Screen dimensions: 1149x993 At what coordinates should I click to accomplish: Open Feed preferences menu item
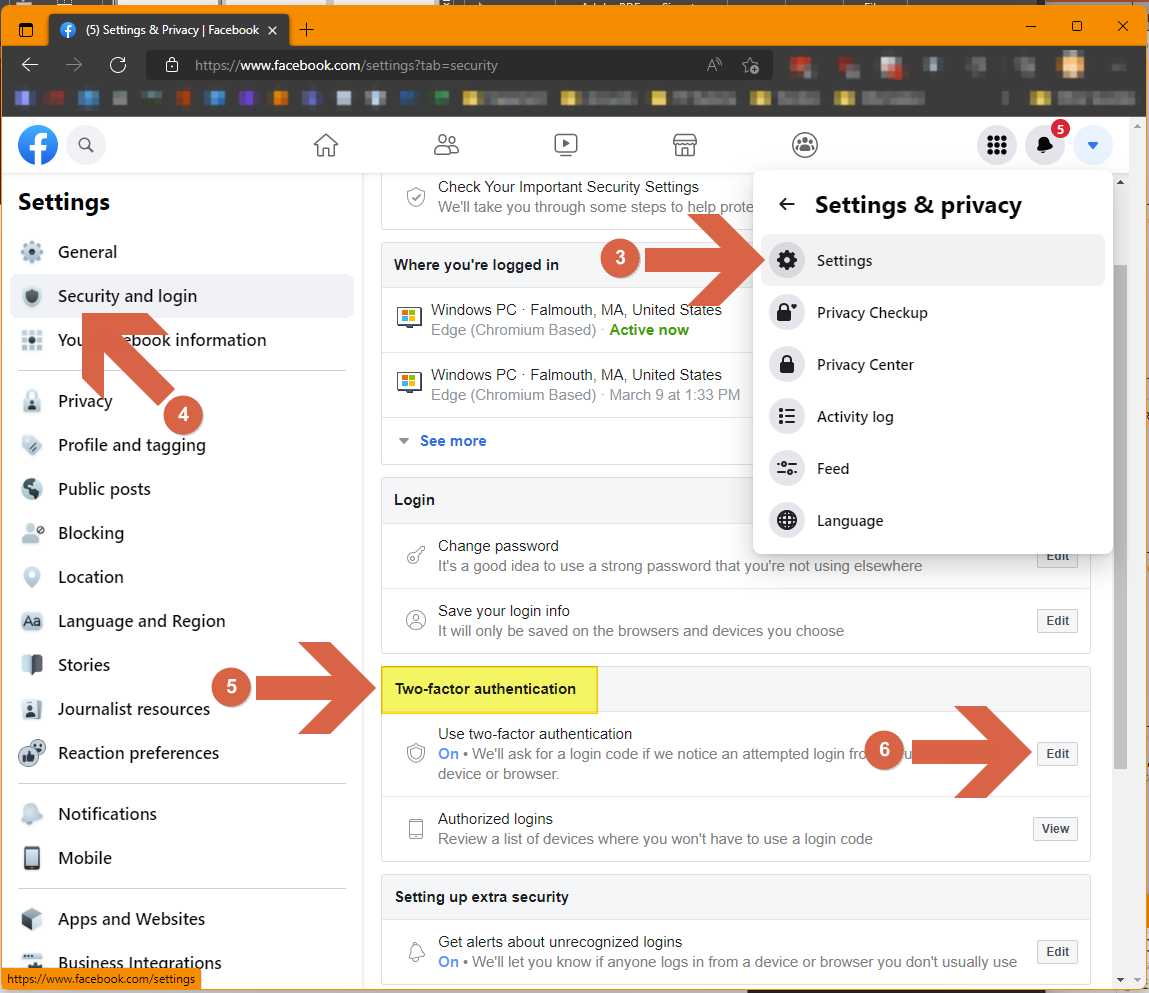point(932,468)
